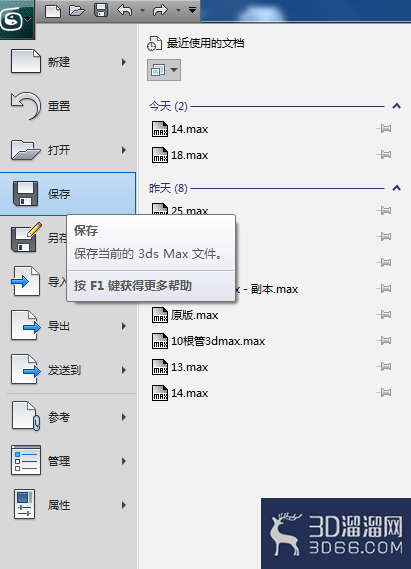
Task: Click the Redo arrow in quick access toolbar
Action: point(160,10)
